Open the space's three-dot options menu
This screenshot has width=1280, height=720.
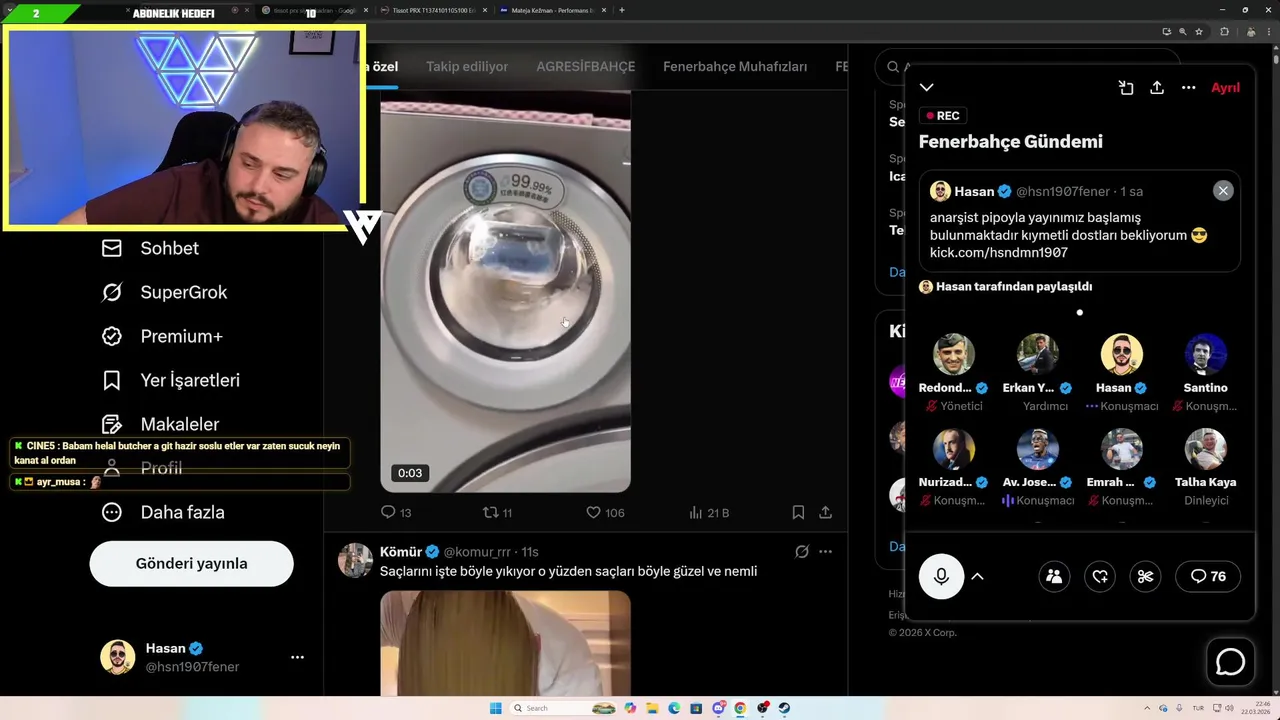tap(1188, 88)
